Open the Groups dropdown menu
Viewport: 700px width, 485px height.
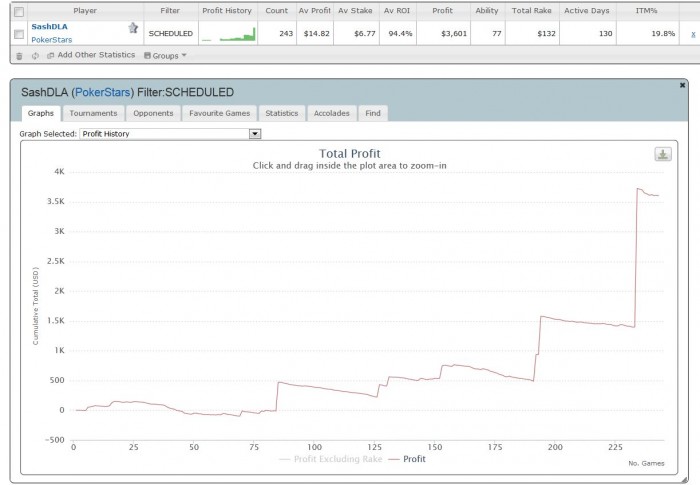pos(165,55)
